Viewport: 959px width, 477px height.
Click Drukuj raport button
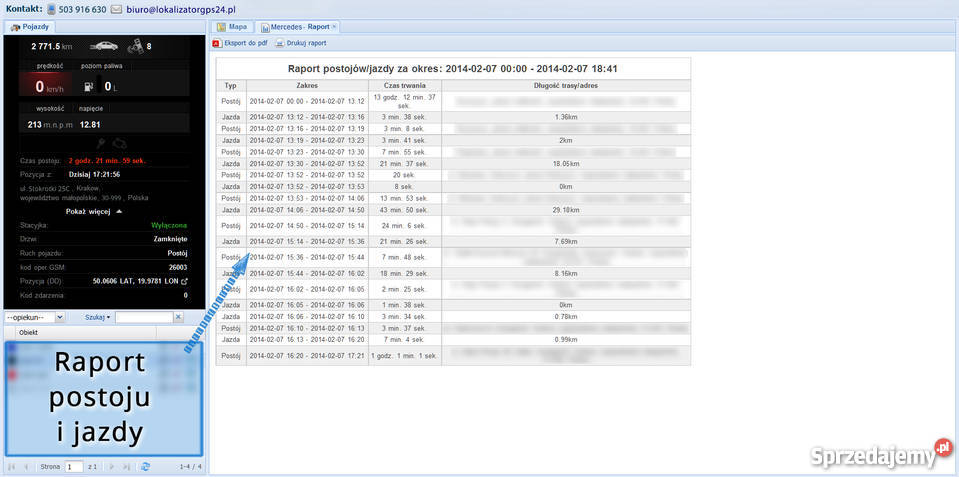coord(301,43)
